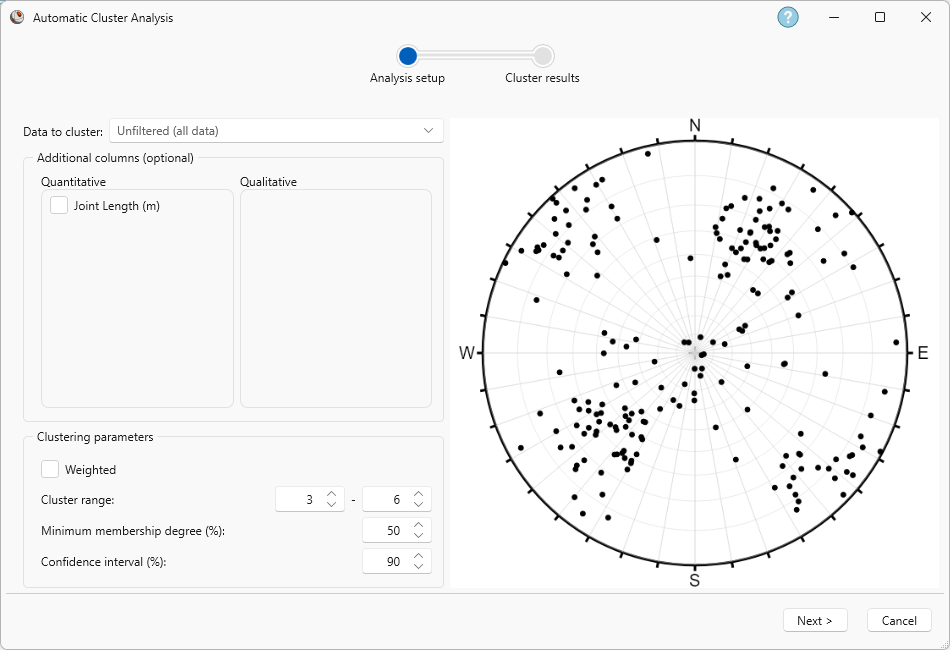Click the app logo icon in title bar
Viewport: 950px width, 650px height.
17,17
